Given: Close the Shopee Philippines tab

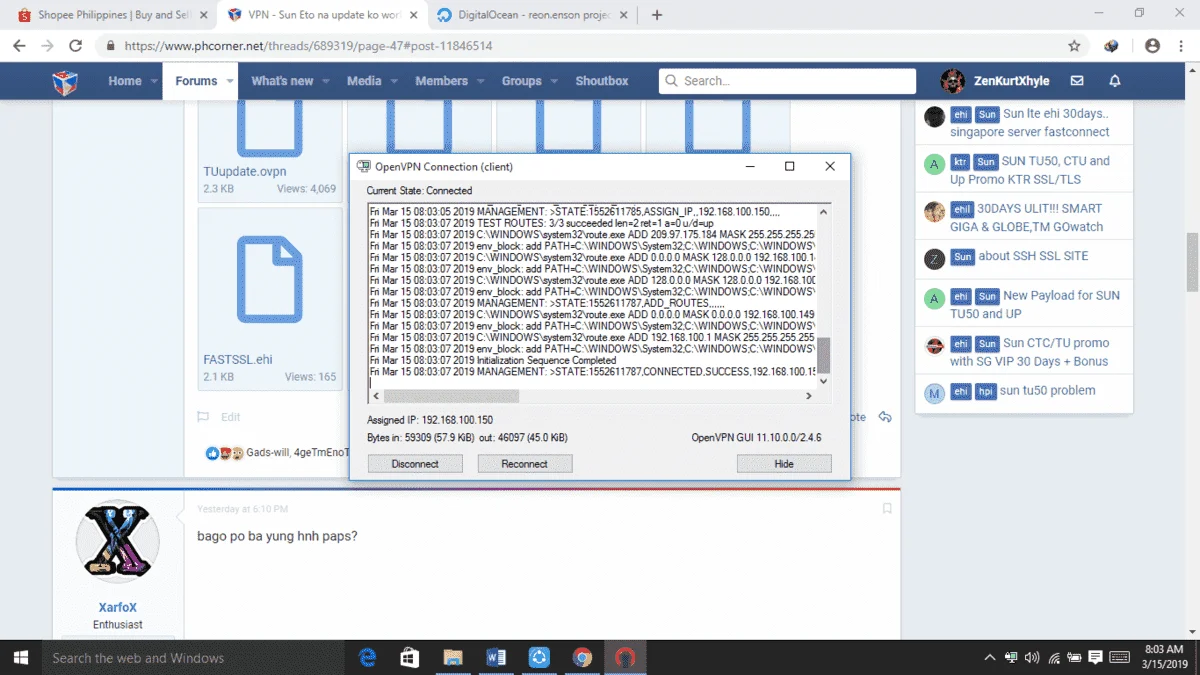Looking at the screenshot, I should 204,15.
